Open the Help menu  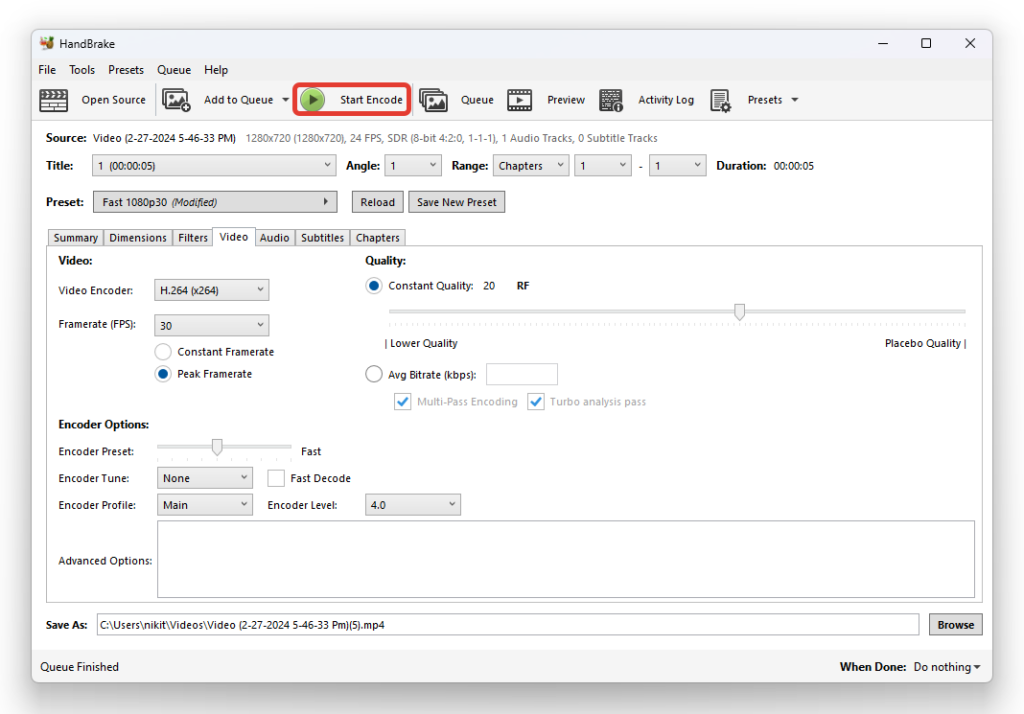pyautogui.click(x=216, y=70)
